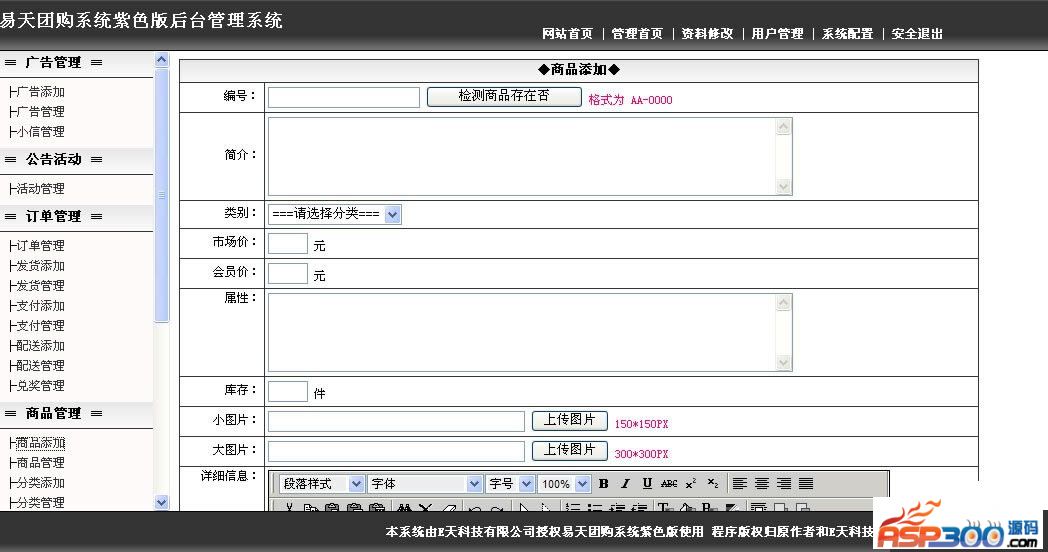Click 上传图片 for the large image
This screenshot has width=1048, height=552.
pyautogui.click(x=569, y=450)
